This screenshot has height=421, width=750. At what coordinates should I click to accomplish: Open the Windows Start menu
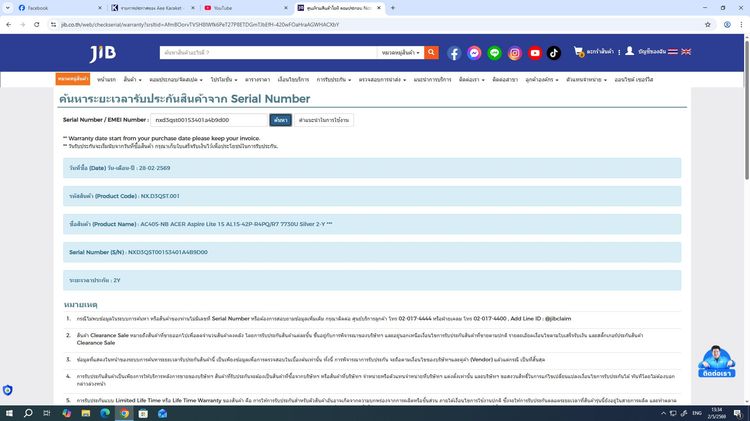tap(9, 413)
